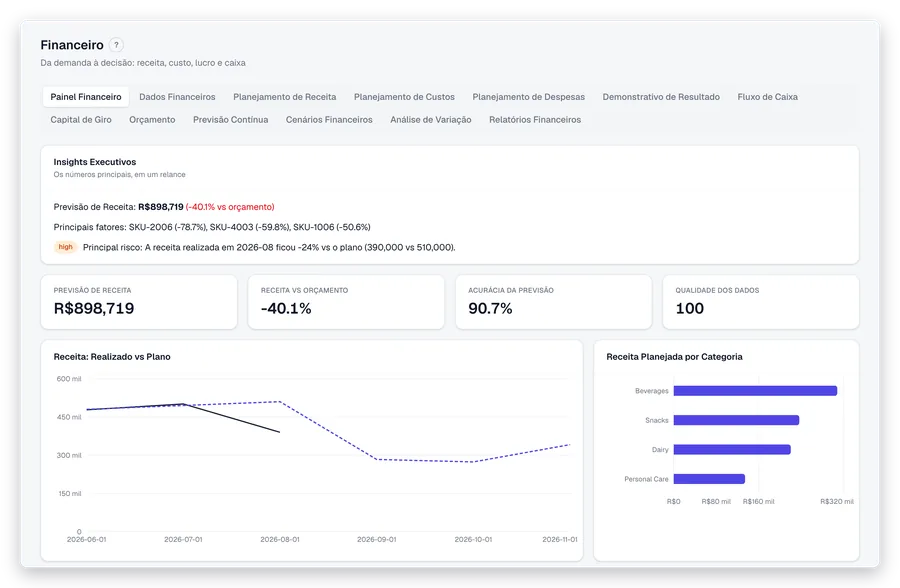Click the Receita Planejada por Categoria title

pos(674,357)
